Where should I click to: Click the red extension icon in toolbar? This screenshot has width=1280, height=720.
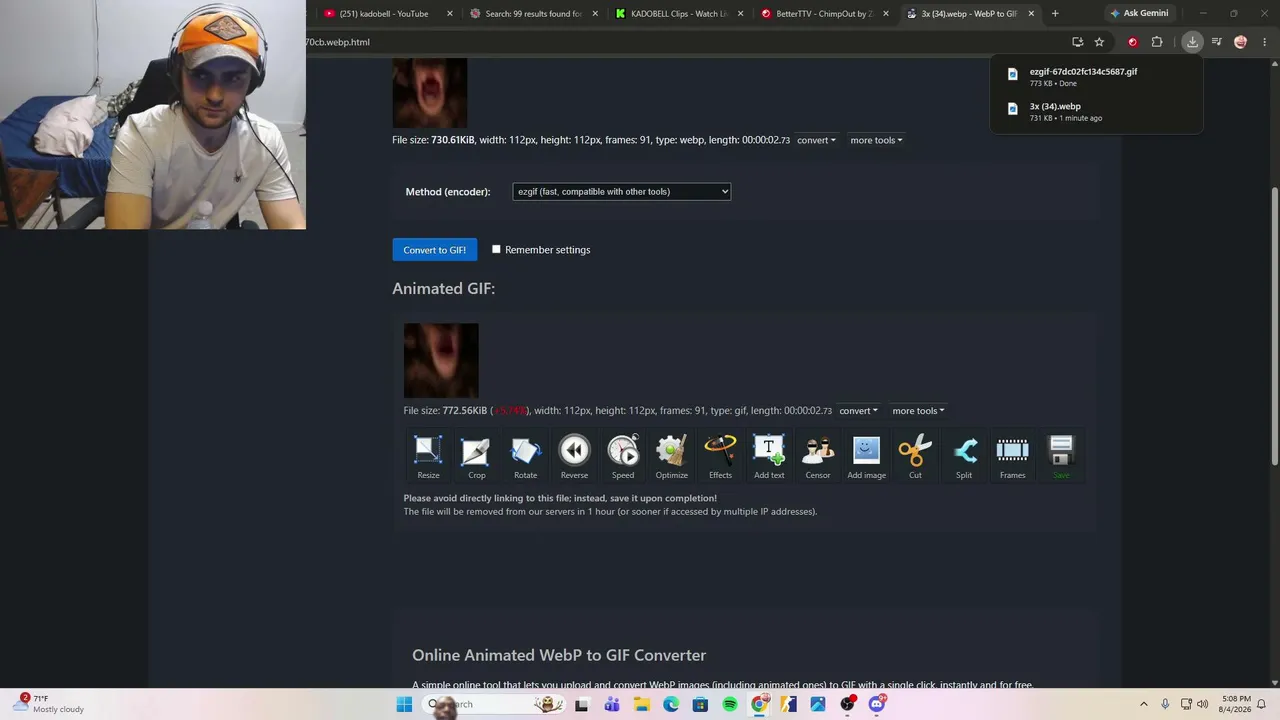pyautogui.click(x=1132, y=42)
